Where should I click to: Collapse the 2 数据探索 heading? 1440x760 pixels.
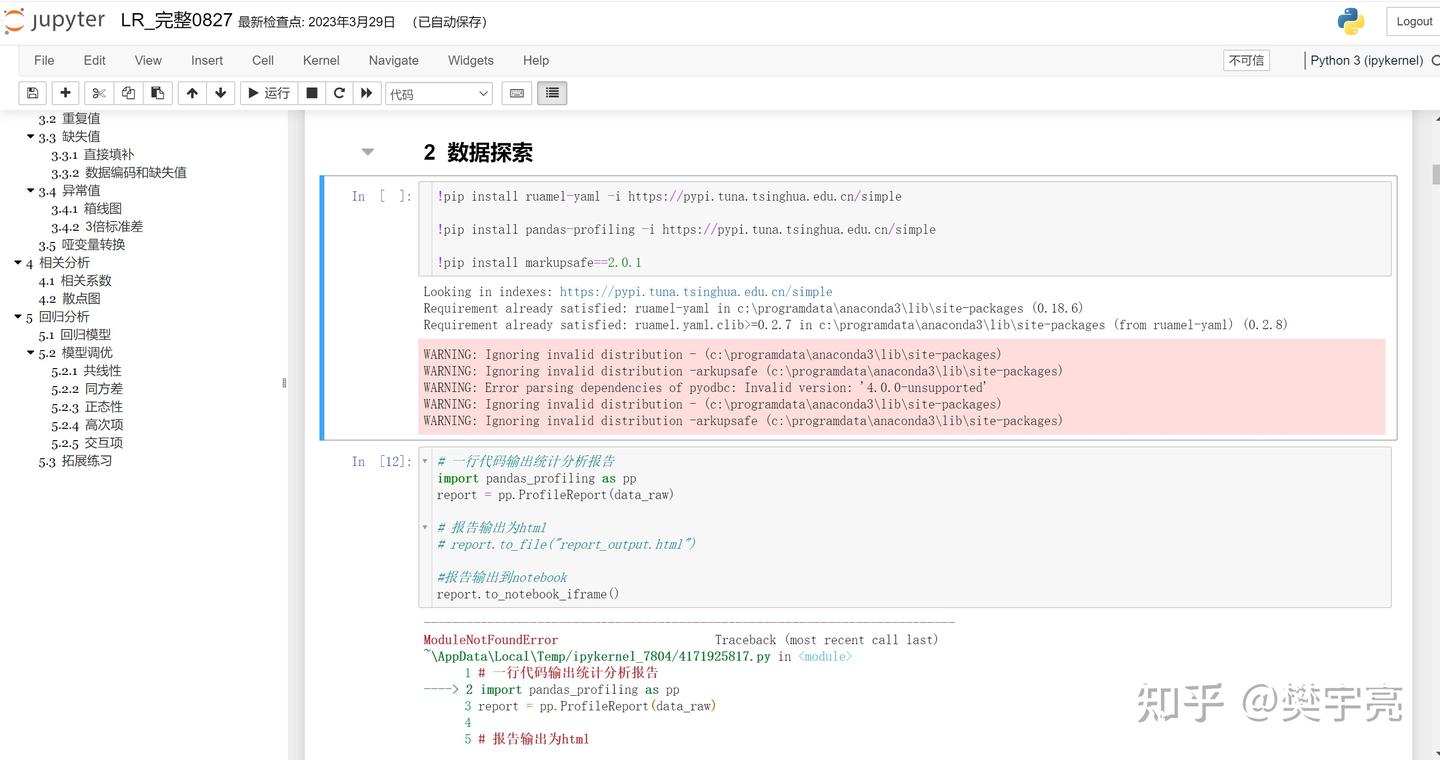pos(368,151)
